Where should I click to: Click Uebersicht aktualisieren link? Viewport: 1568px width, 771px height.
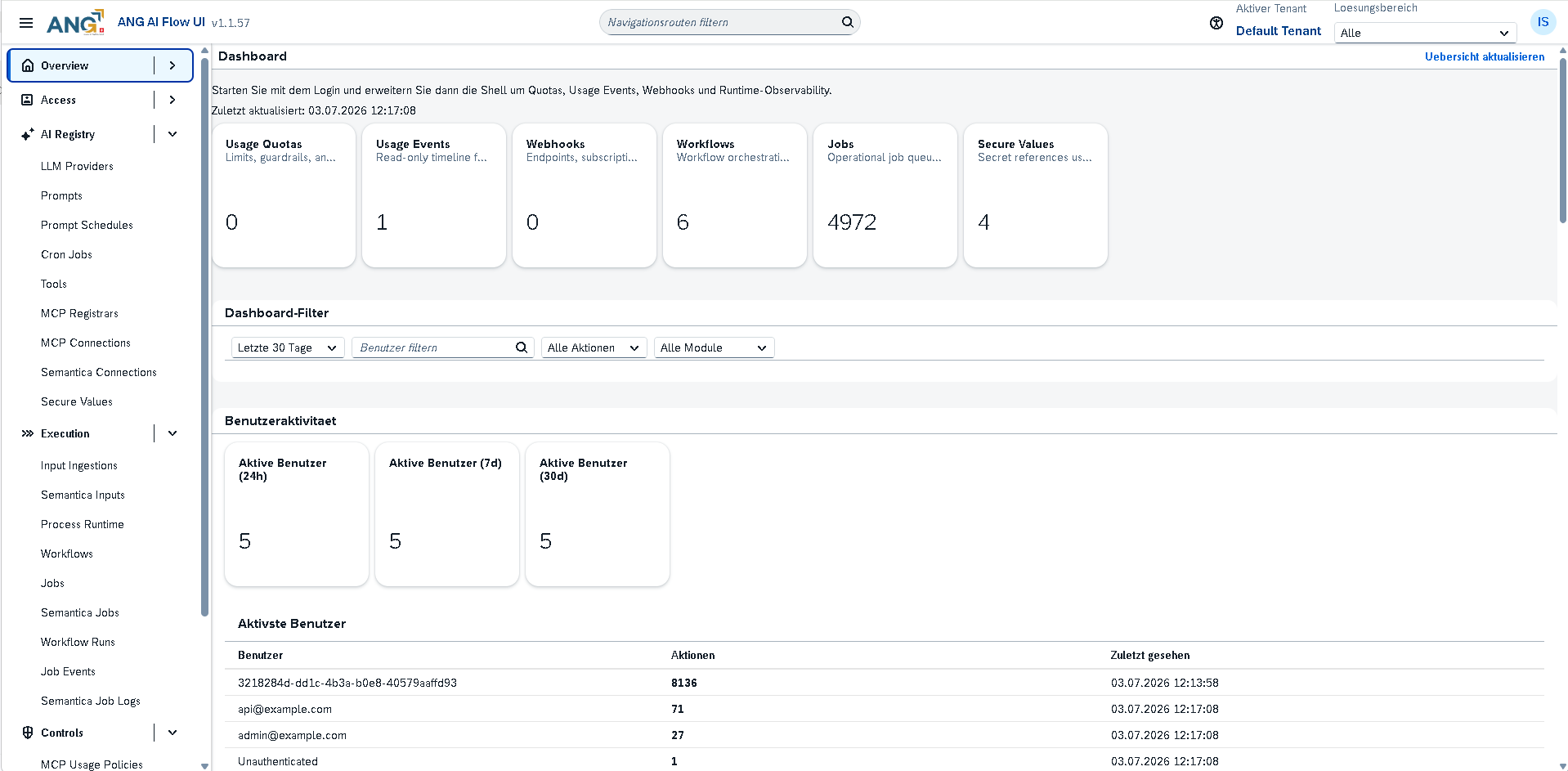click(x=1485, y=56)
